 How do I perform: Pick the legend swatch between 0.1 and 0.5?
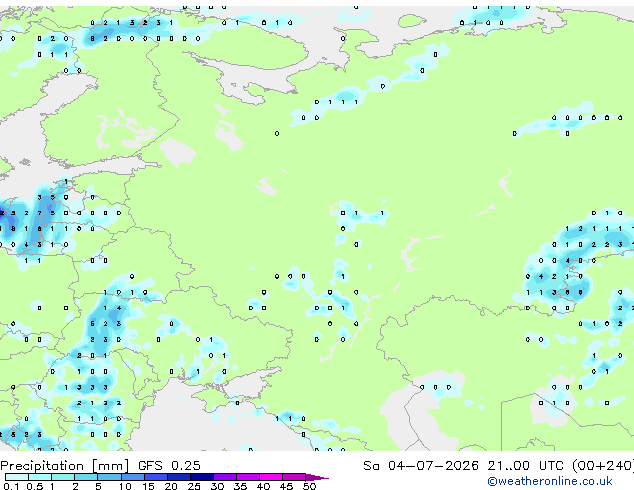click(17, 477)
